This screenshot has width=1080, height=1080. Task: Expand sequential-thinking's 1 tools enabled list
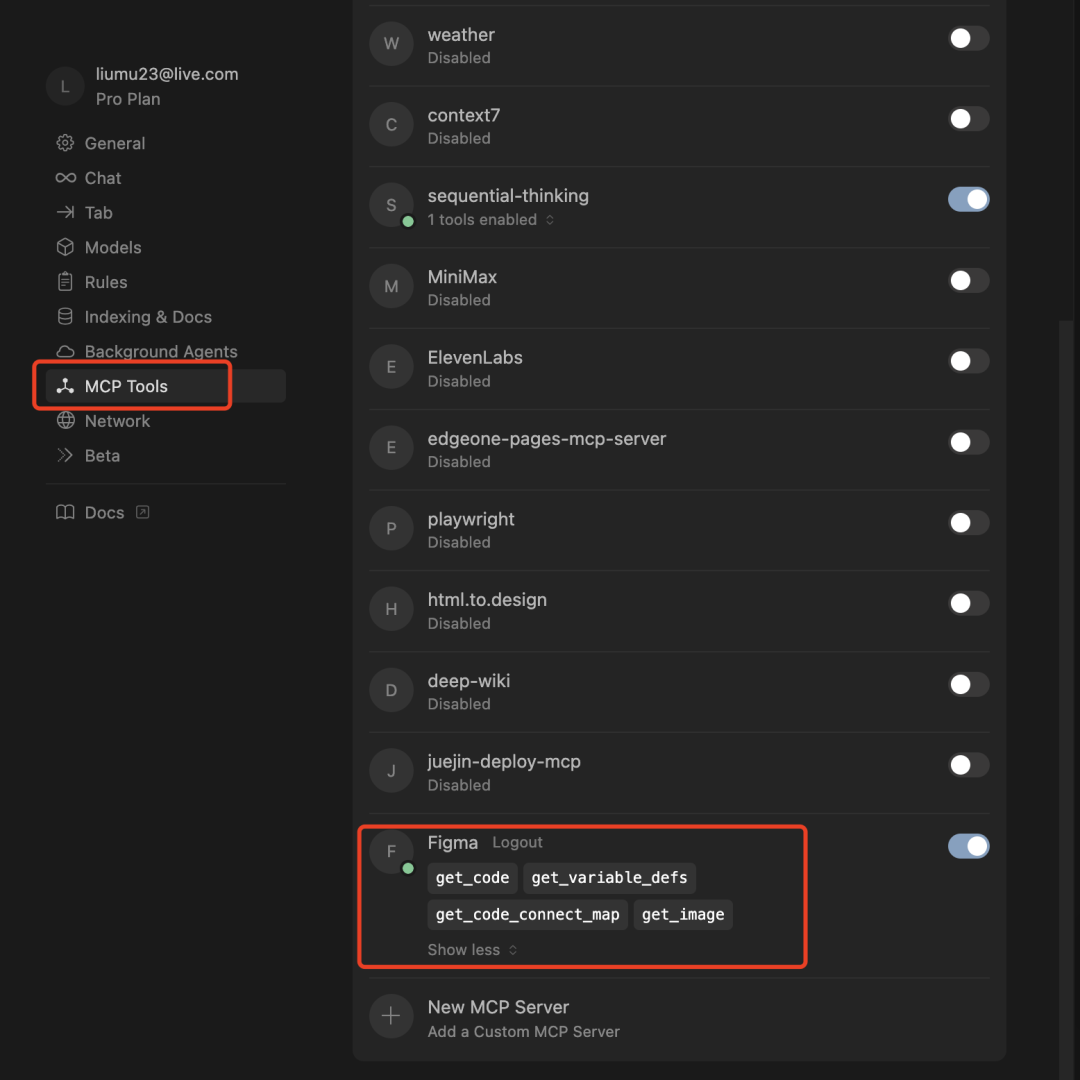[490, 220]
